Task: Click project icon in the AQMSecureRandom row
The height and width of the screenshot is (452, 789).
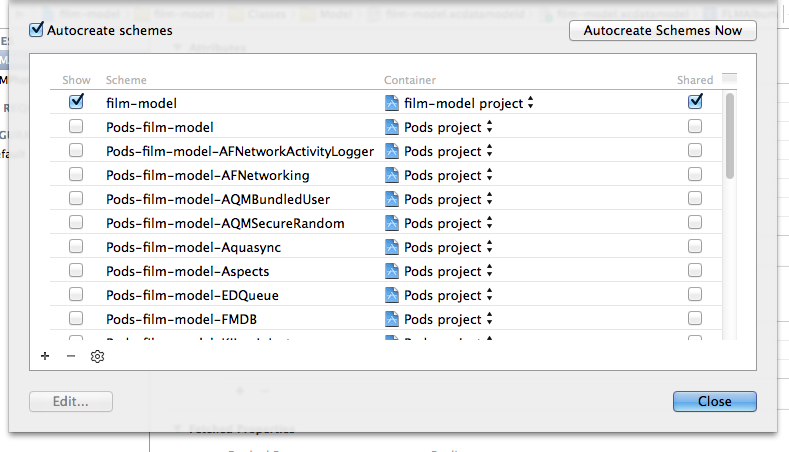Action: [x=392, y=223]
